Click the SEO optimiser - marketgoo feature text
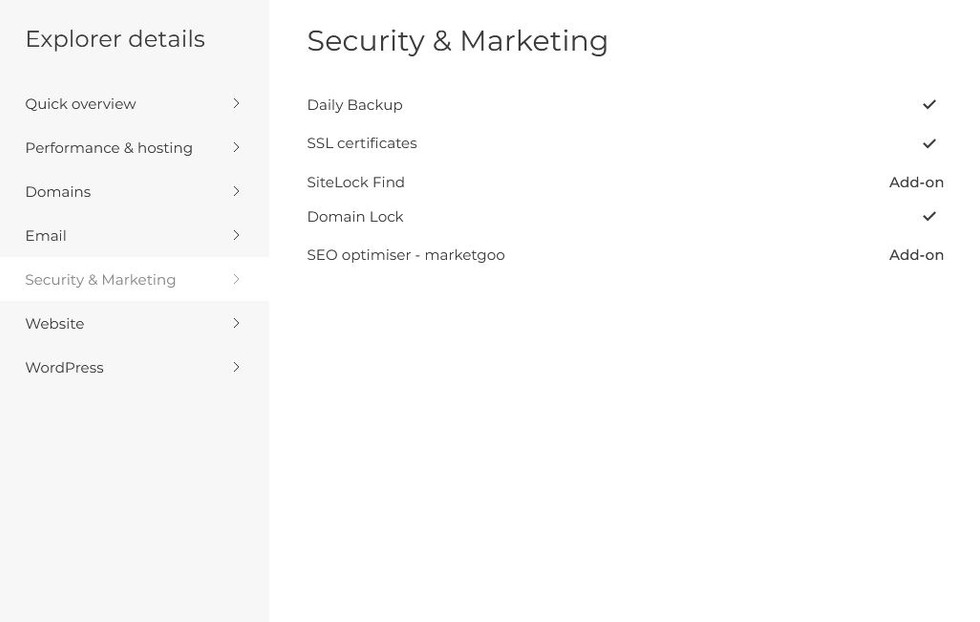Image resolution: width=980 pixels, height=622 pixels. click(x=406, y=255)
